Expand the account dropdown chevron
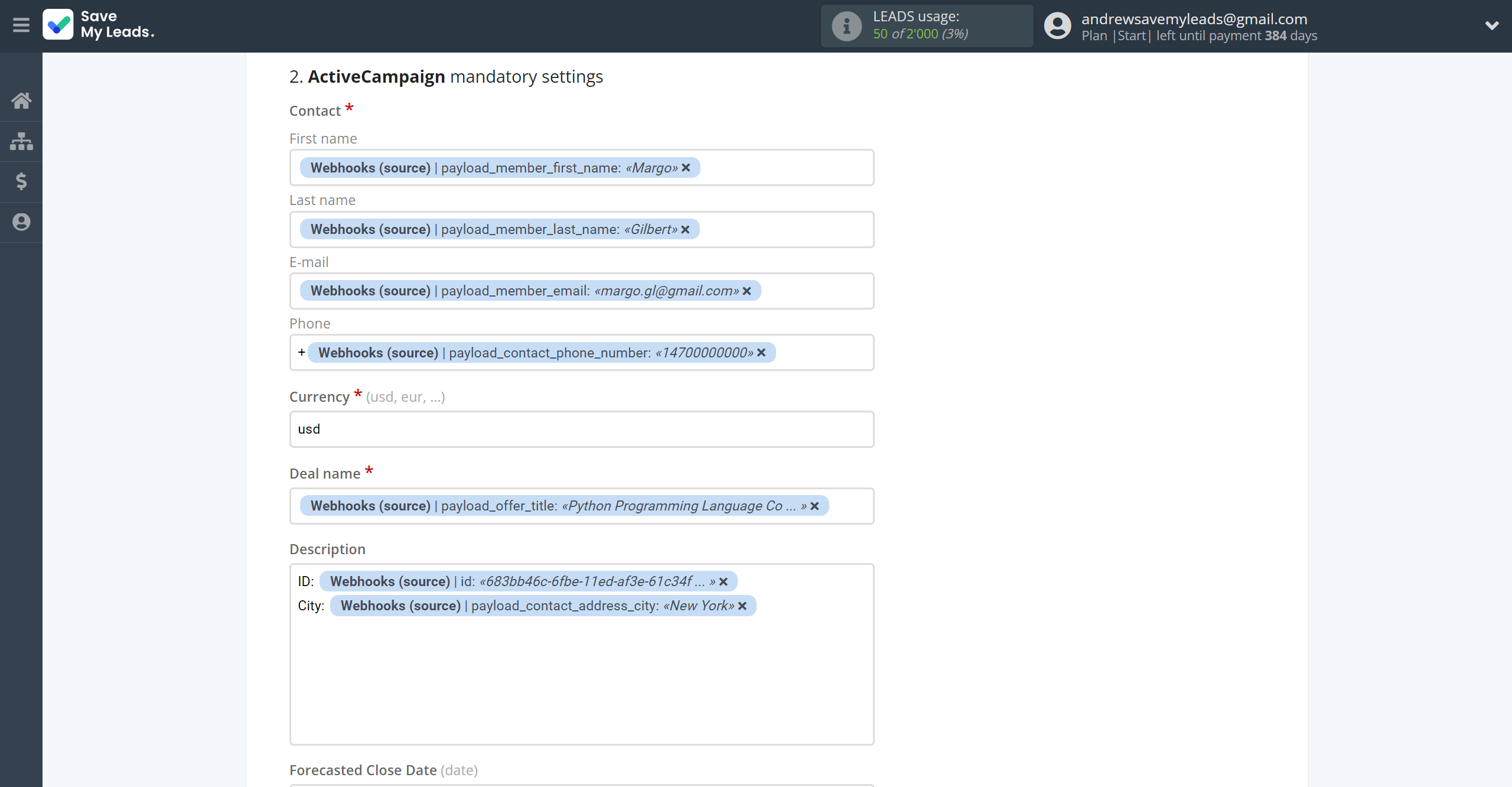The image size is (1512, 787). [x=1492, y=25]
